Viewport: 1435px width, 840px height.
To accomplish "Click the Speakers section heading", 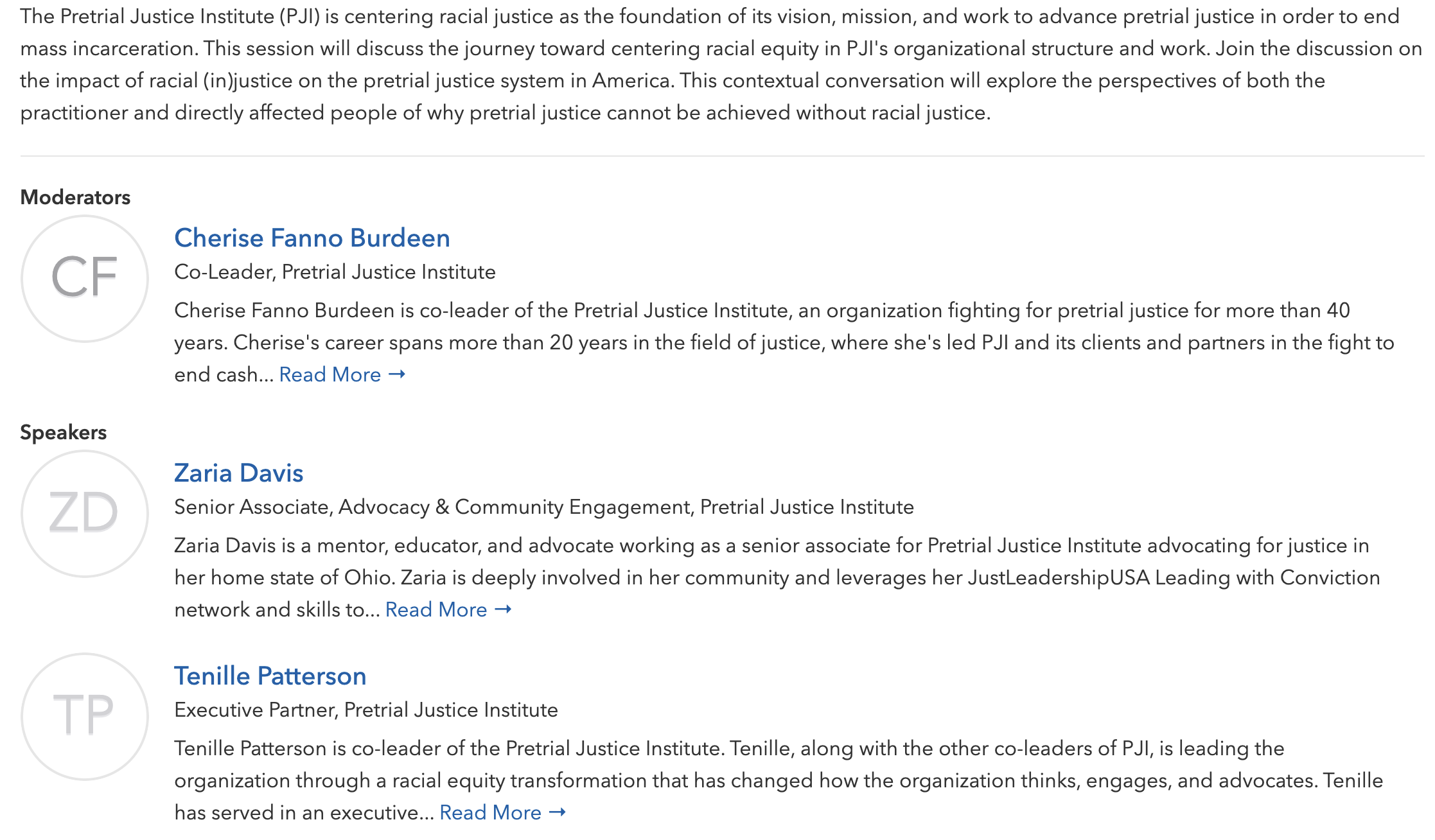I will (63, 432).
